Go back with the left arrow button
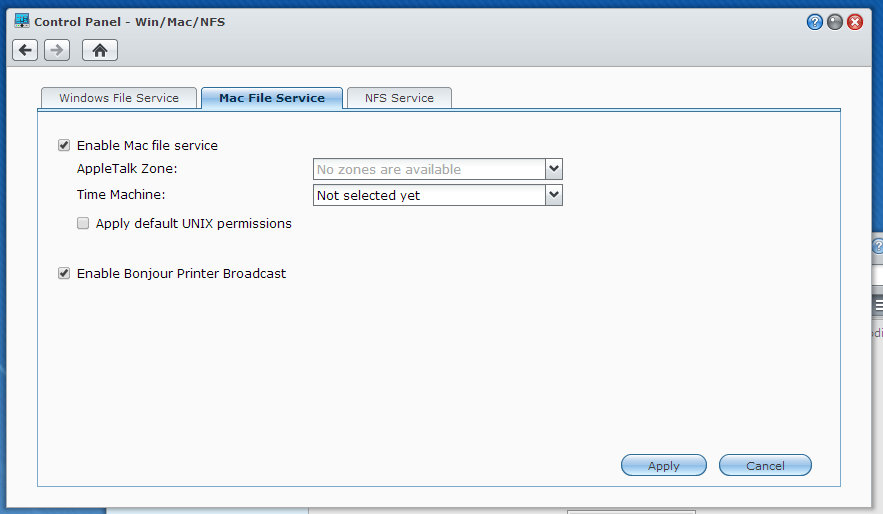The width and height of the screenshot is (883, 514). 25,50
